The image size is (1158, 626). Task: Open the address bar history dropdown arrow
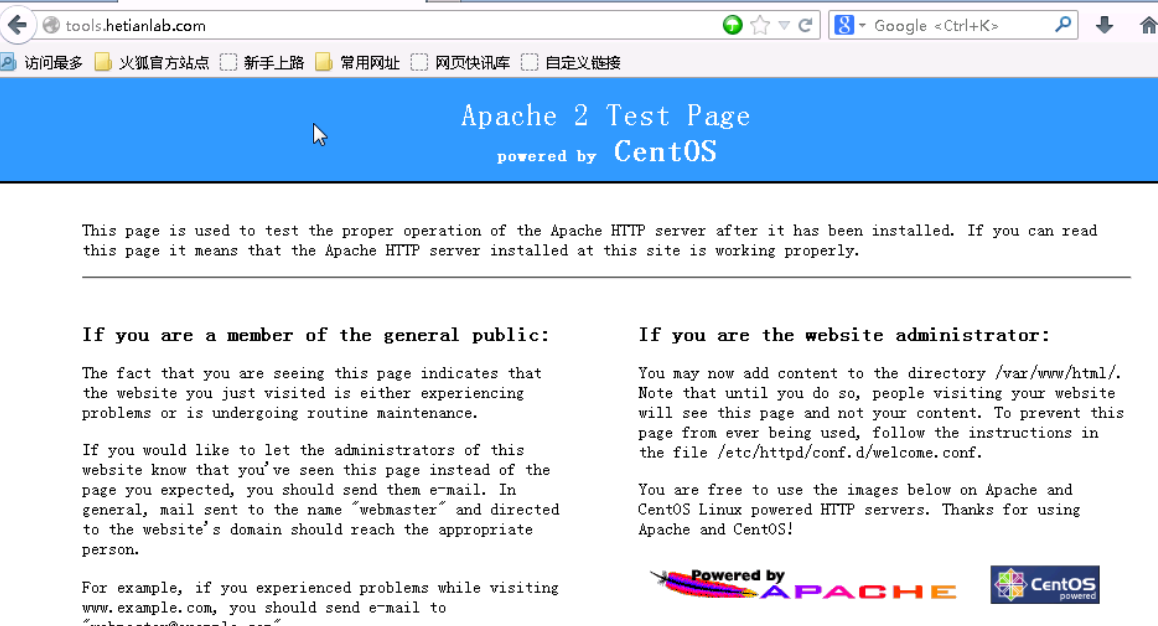784,25
